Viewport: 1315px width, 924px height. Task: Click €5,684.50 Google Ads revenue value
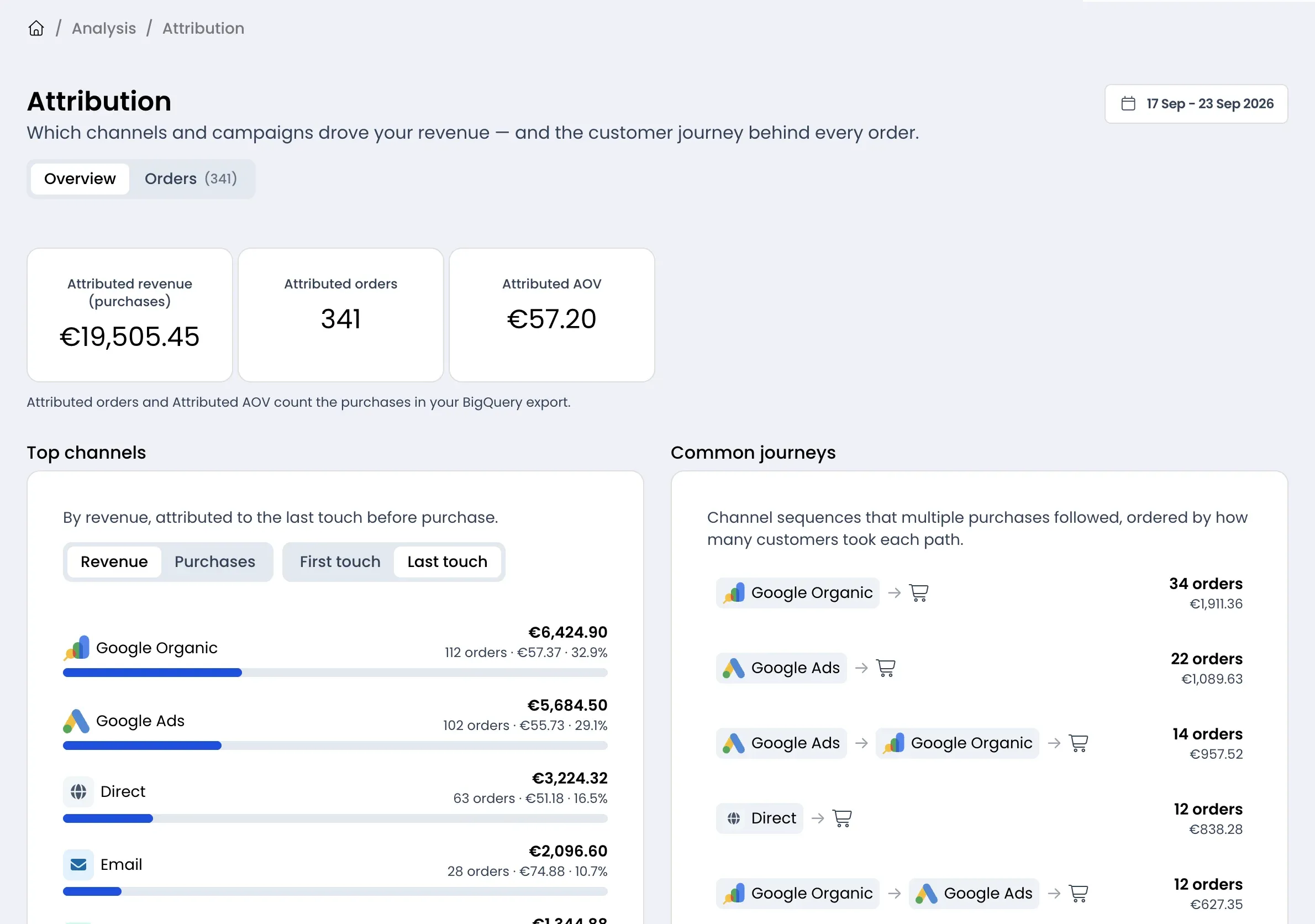point(567,705)
